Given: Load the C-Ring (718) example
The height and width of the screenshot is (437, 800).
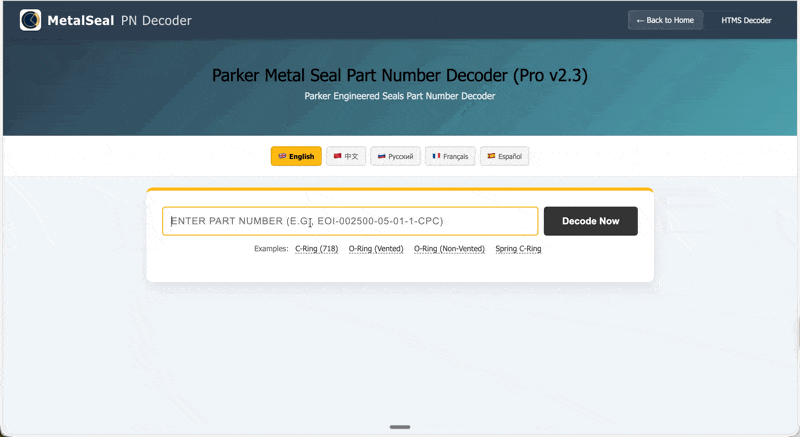Looking at the screenshot, I should point(316,249).
